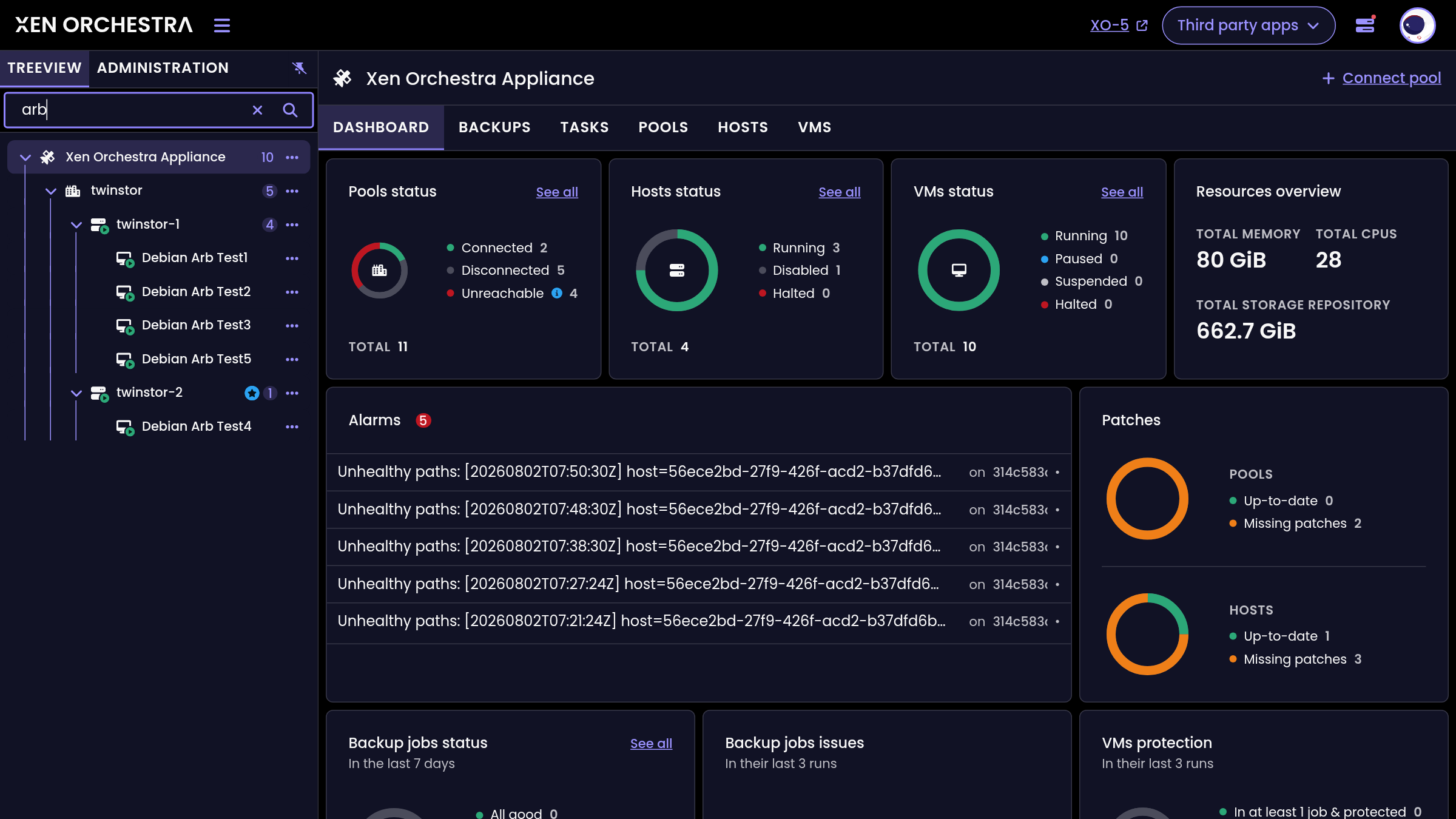1456x819 pixels.
Task: Clear the search text with the X icon
Action: tap(258, 110)
